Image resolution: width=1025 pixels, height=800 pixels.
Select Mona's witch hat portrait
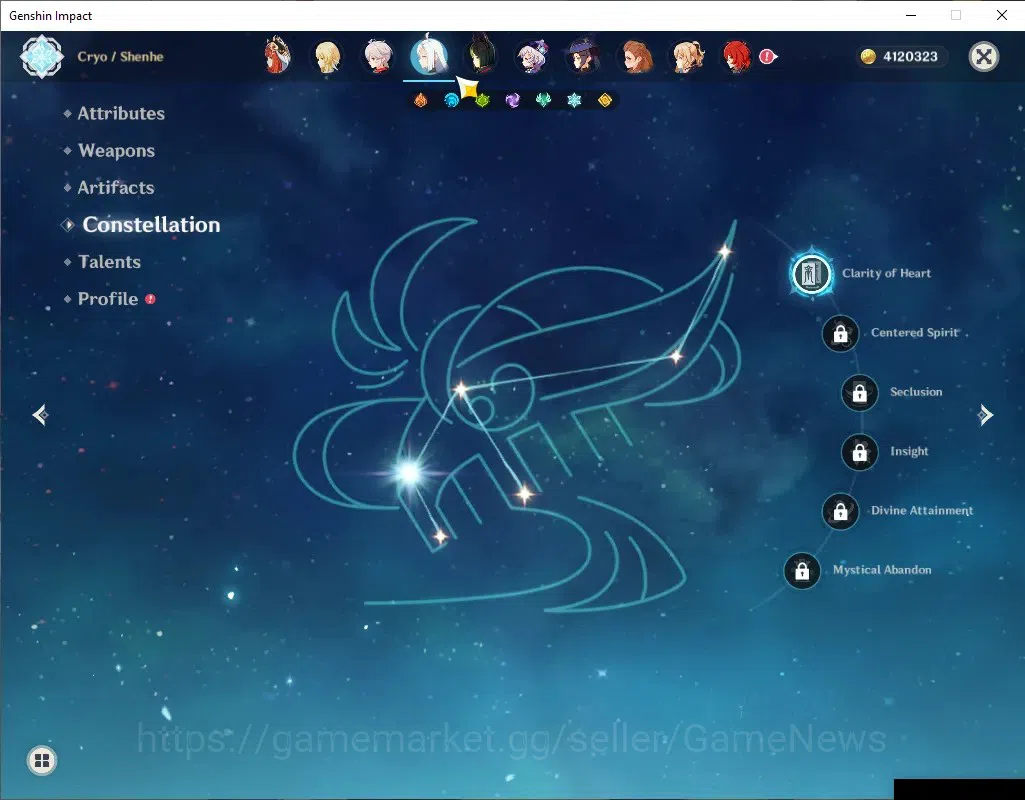[x=584, y=56]
